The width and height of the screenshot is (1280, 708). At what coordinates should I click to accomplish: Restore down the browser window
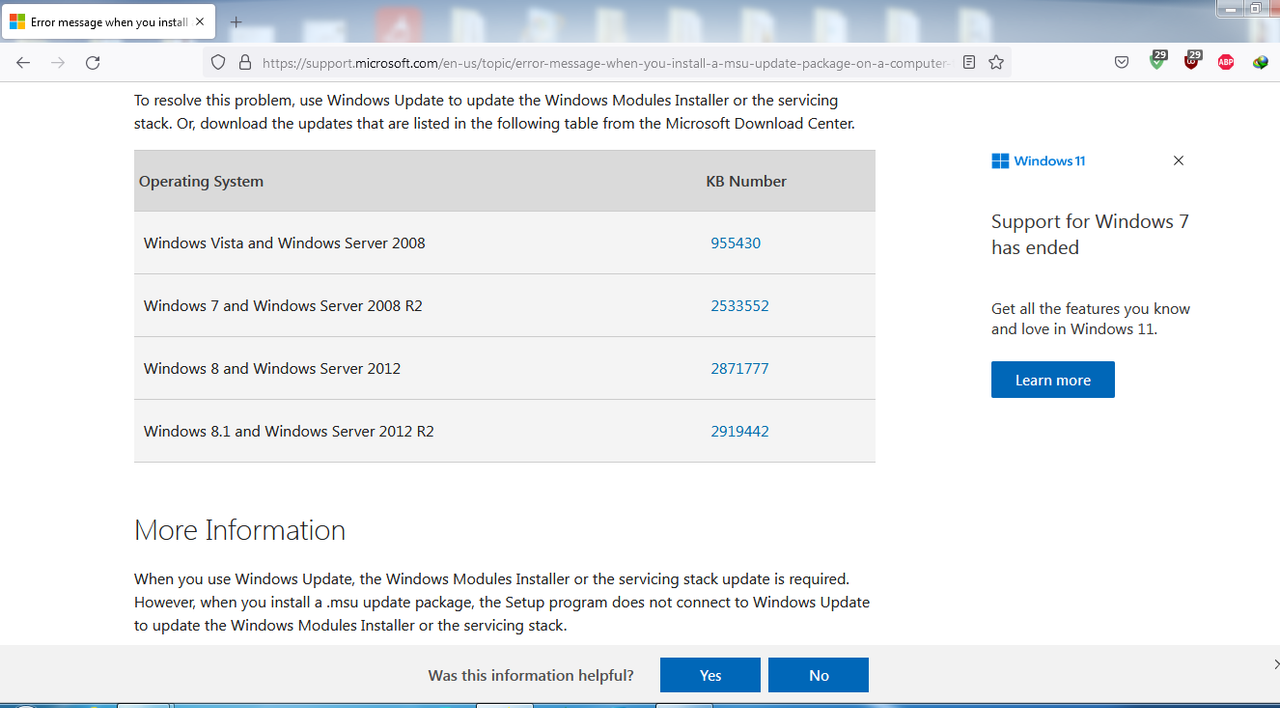[1254, 7]
